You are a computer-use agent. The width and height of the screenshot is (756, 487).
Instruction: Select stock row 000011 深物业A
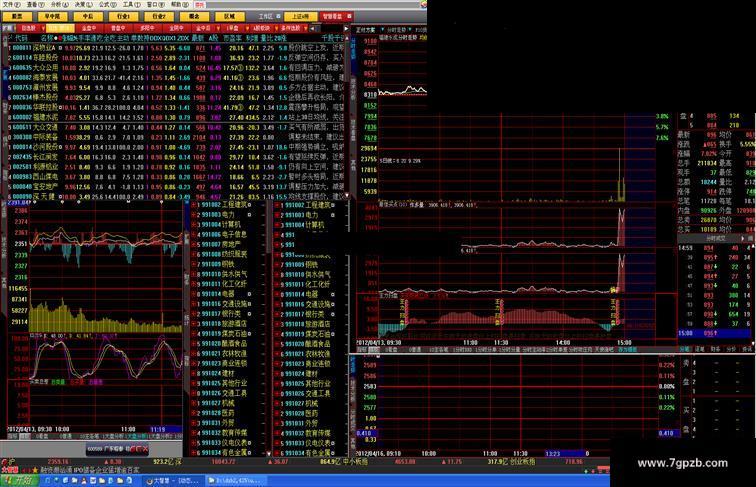[x=176, y=48]
